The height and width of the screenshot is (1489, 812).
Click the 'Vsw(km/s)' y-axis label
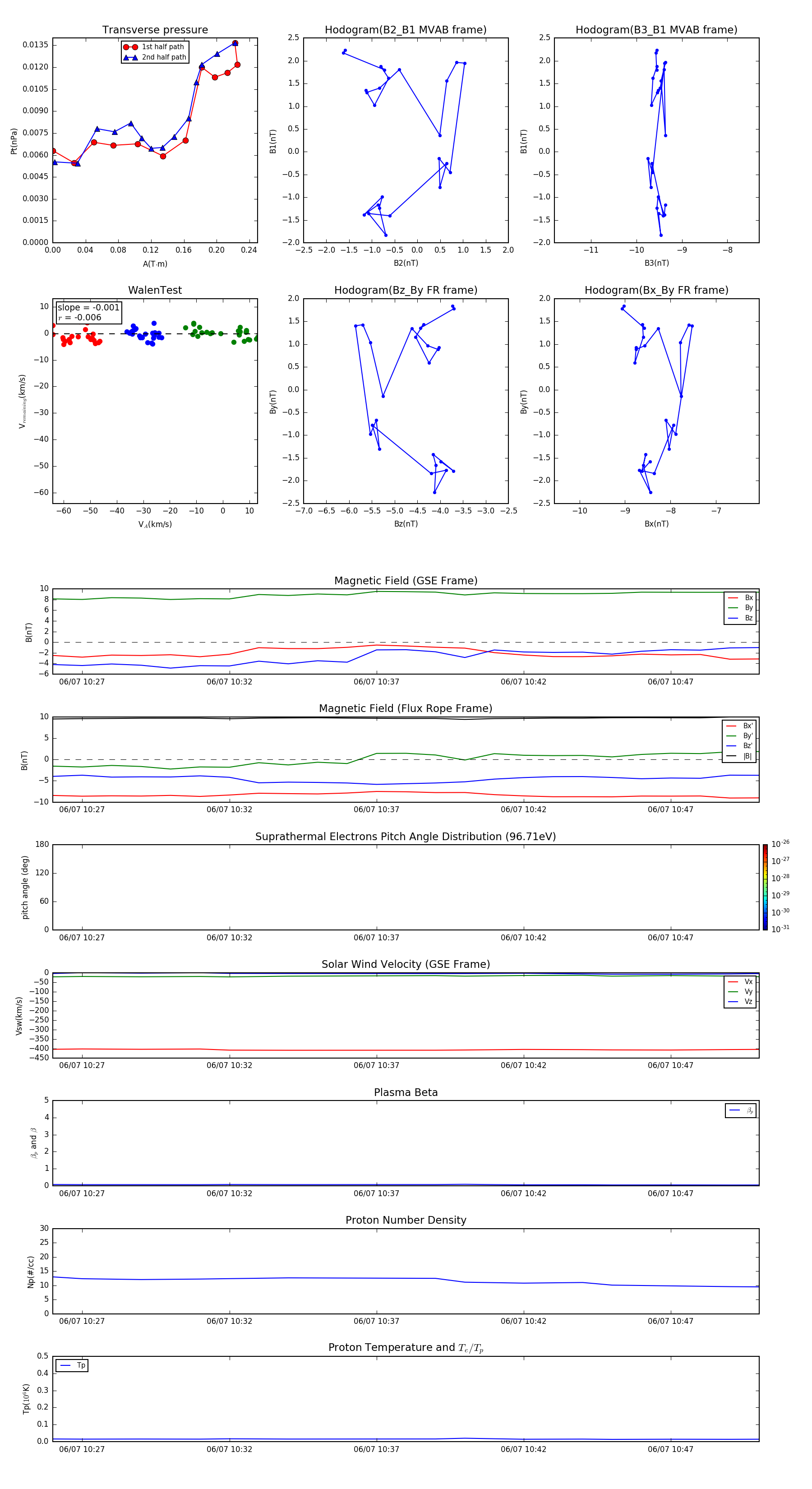(x=19, y=1016)
